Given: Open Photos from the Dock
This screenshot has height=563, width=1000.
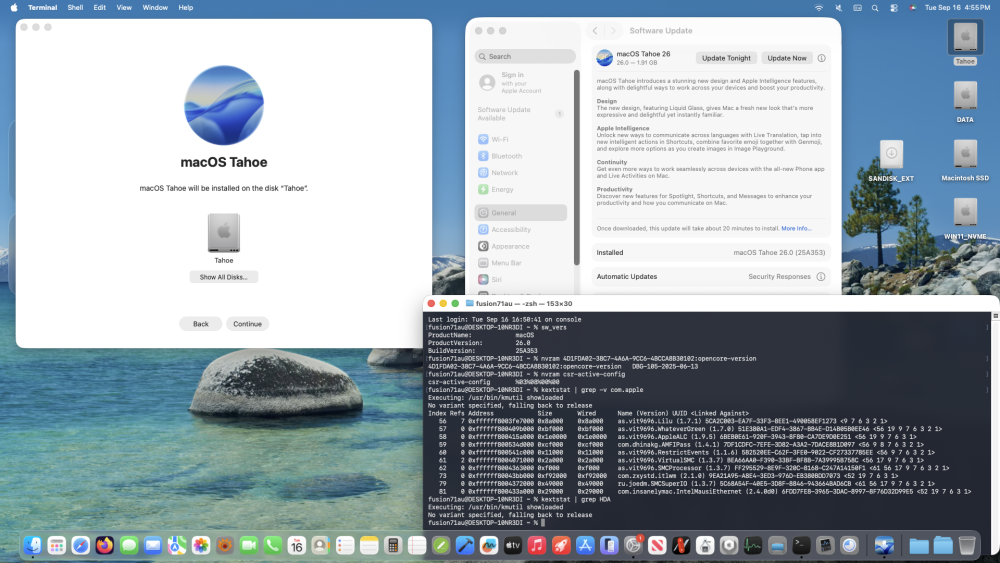Looking at the screenshot, I should point(201,545).
